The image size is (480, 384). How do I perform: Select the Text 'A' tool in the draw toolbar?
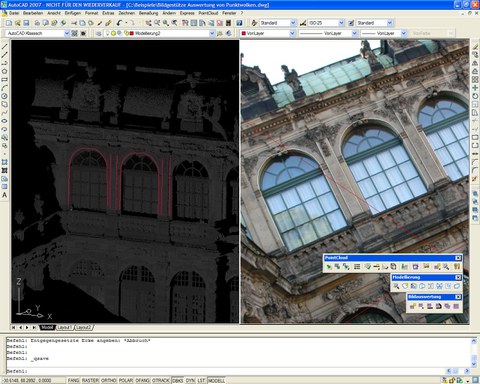click(5, 195)
